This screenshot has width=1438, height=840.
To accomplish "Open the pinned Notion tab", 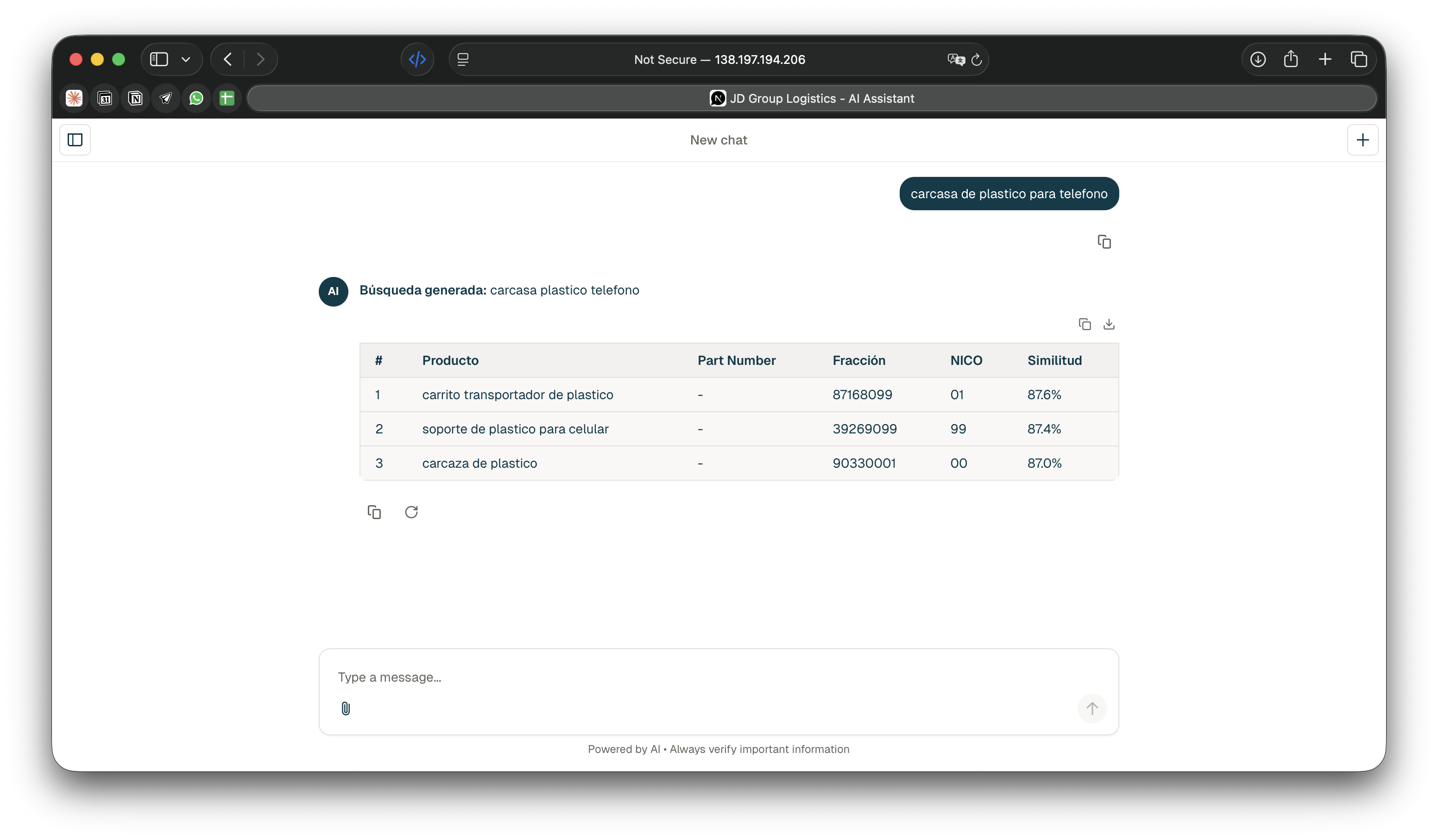I will (x=135, y=99).
